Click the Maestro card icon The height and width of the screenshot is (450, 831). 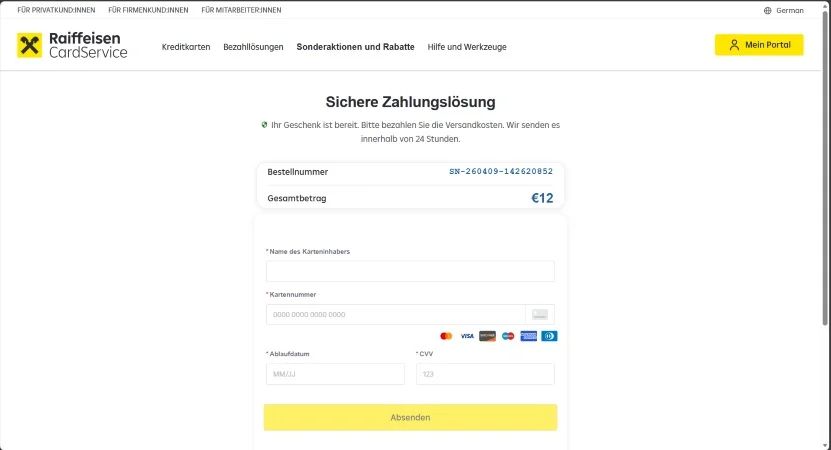(508, 336)
